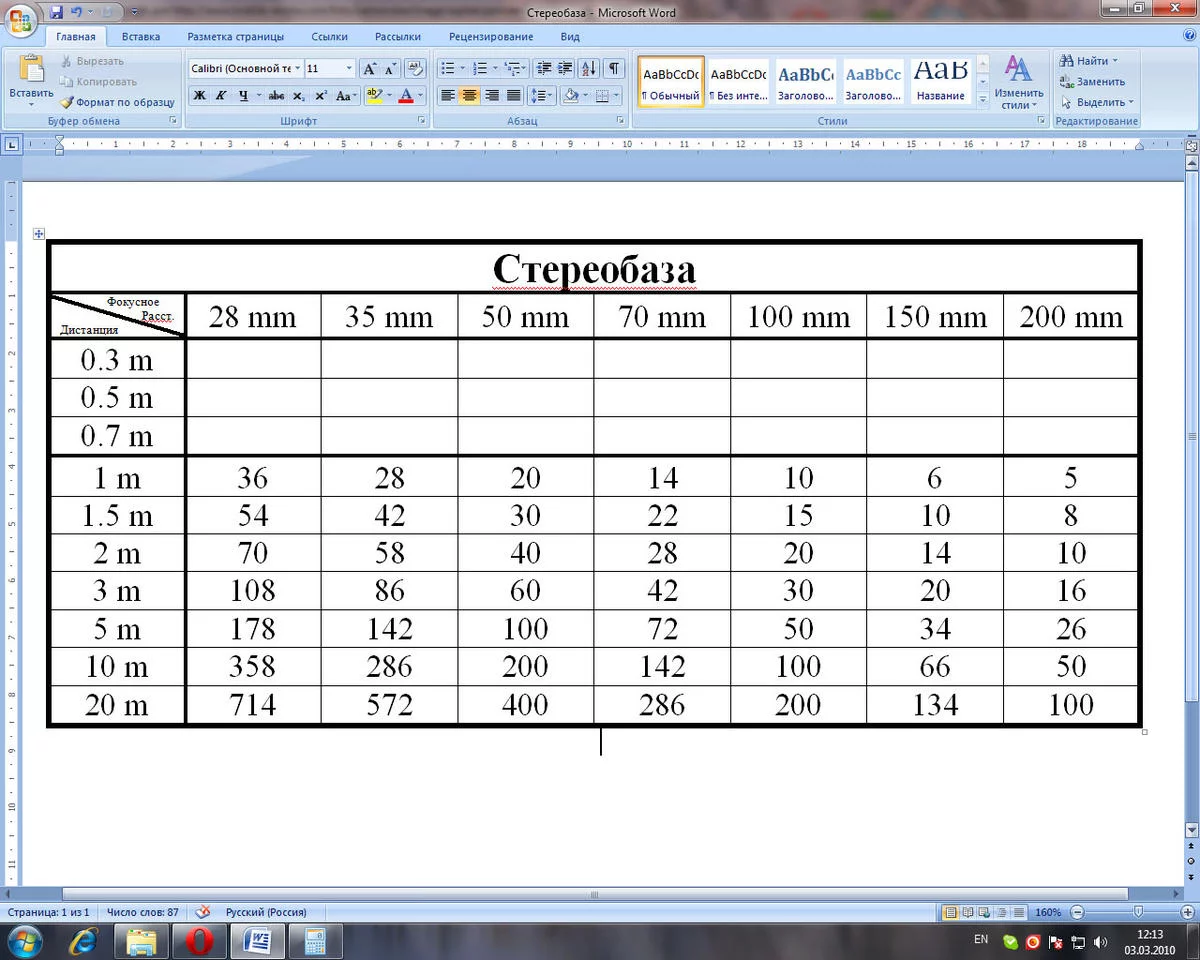1200x960 pixels.
Task: Increase paragraph indent
Action: tap(565, 69)
